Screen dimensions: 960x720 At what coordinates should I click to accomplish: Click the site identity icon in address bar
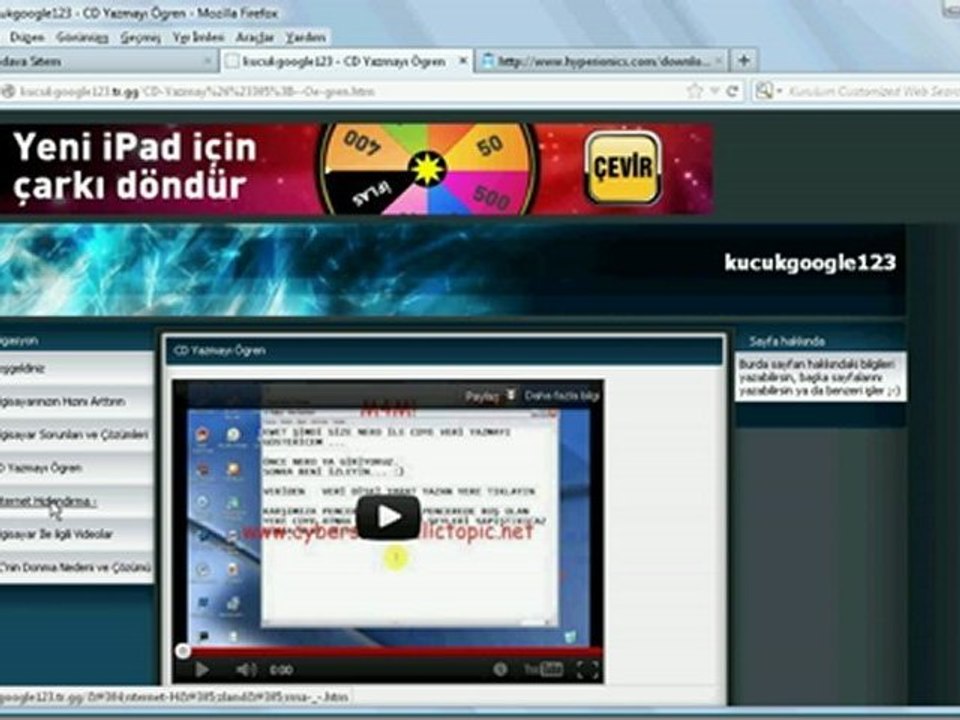pos(8,92)
